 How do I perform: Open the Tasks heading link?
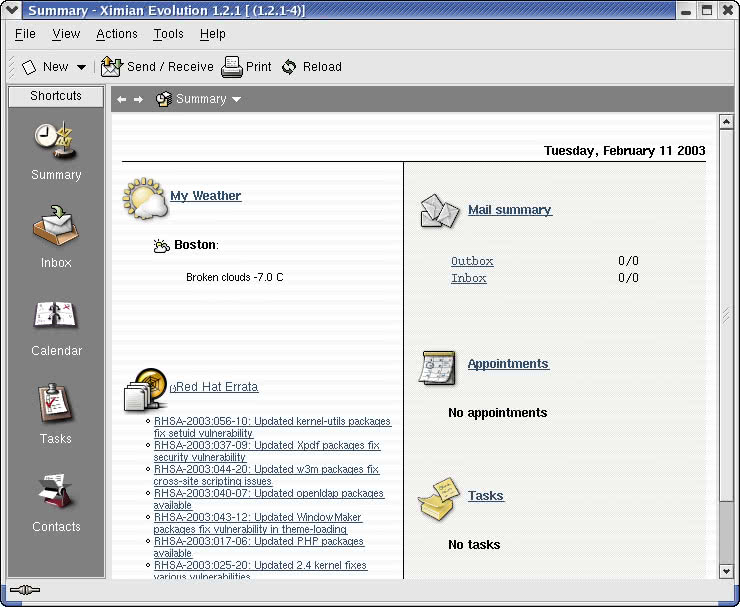tap(486, 496)
